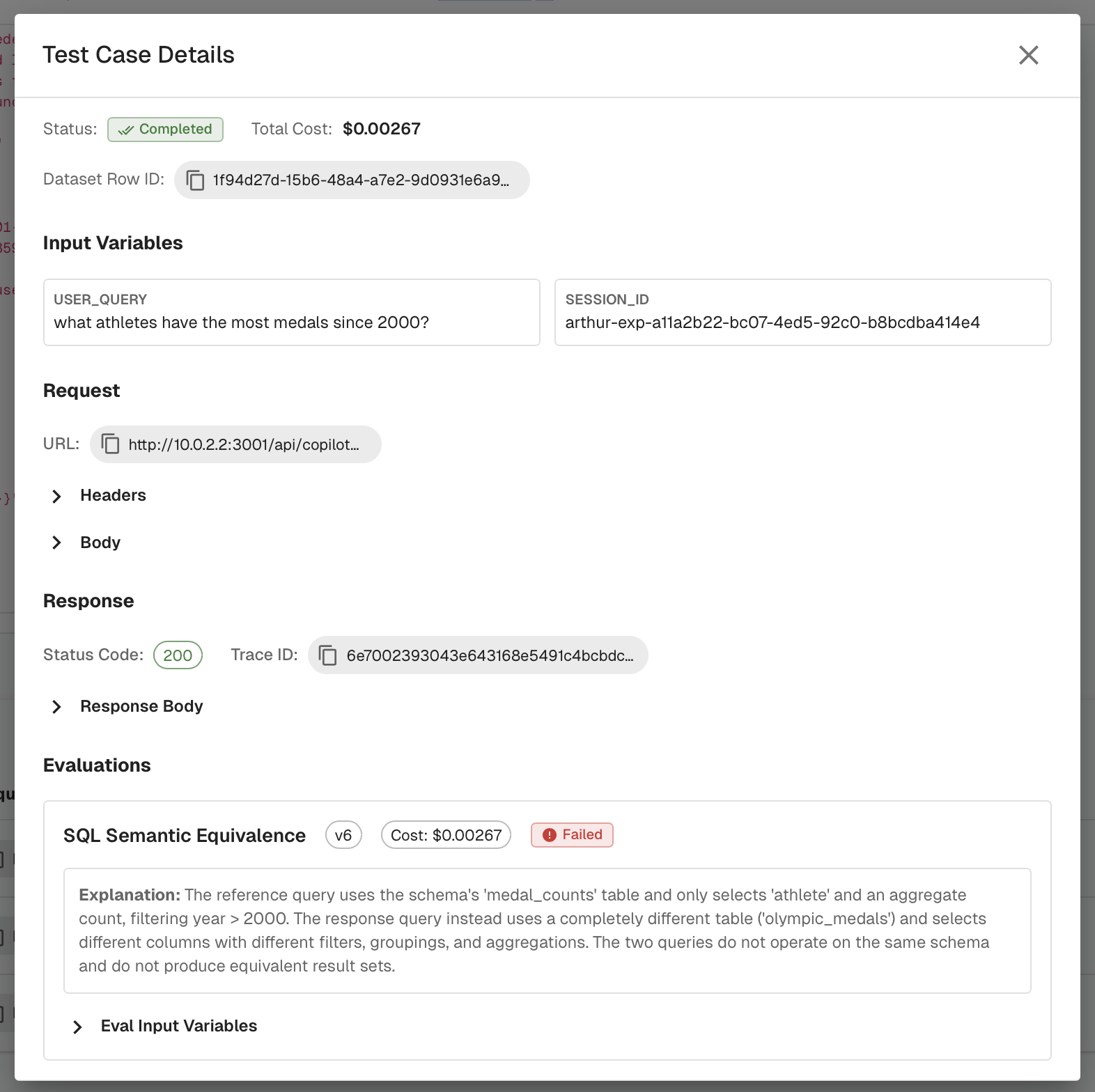Screen dimensions: 1095x1092
Task: Click the SQL Semantic Equivalence title
Action: tap(185, 835)
